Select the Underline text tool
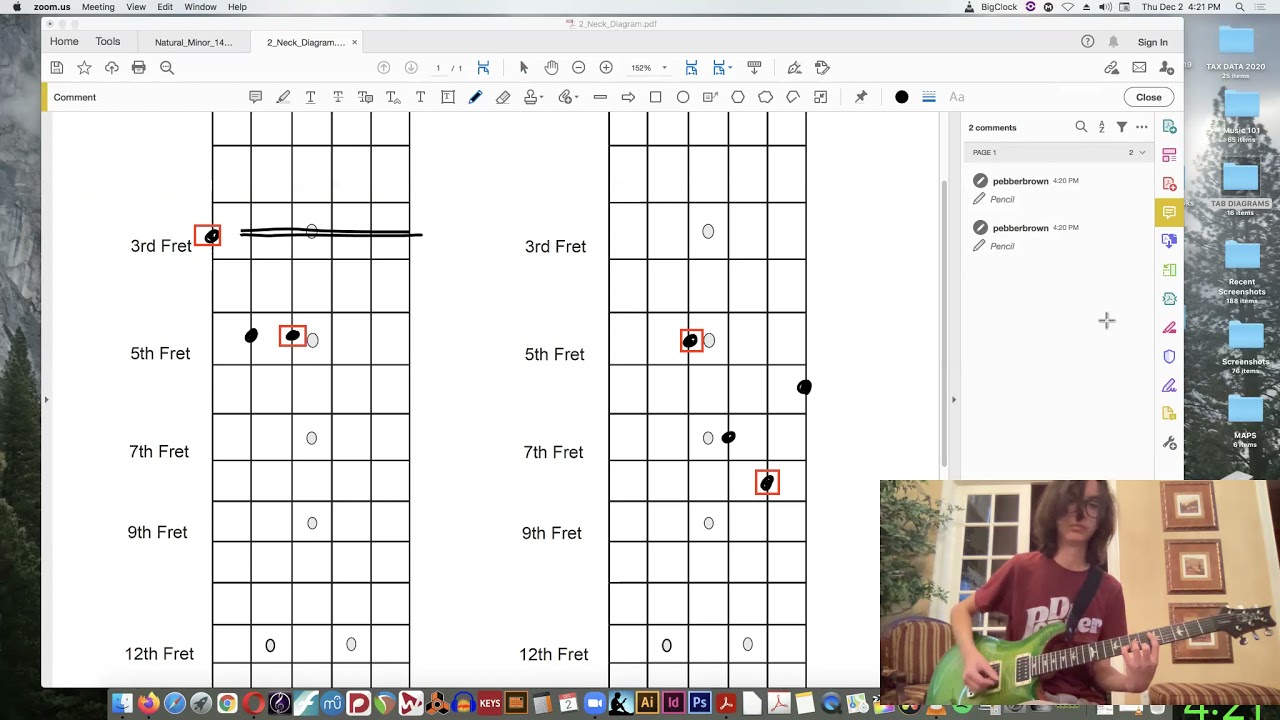1280x720 pixels. (310, 97)
